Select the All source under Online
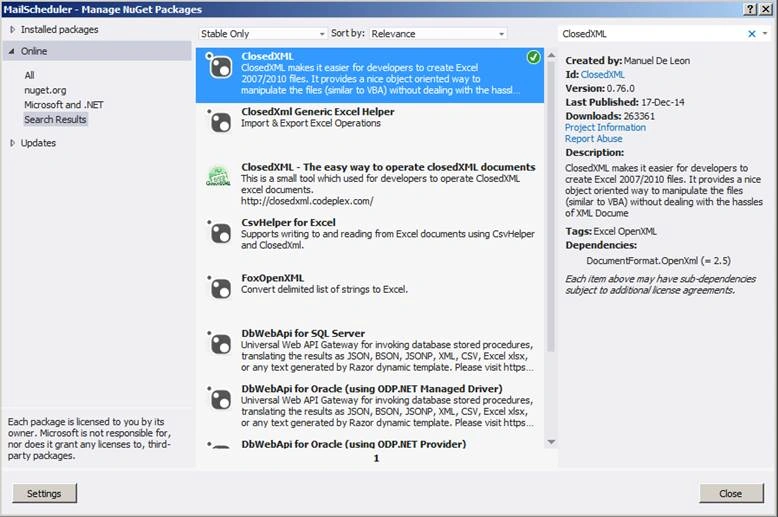Viewport: 778px width, 517px height. pyautogui.click(x=29, y=75)
